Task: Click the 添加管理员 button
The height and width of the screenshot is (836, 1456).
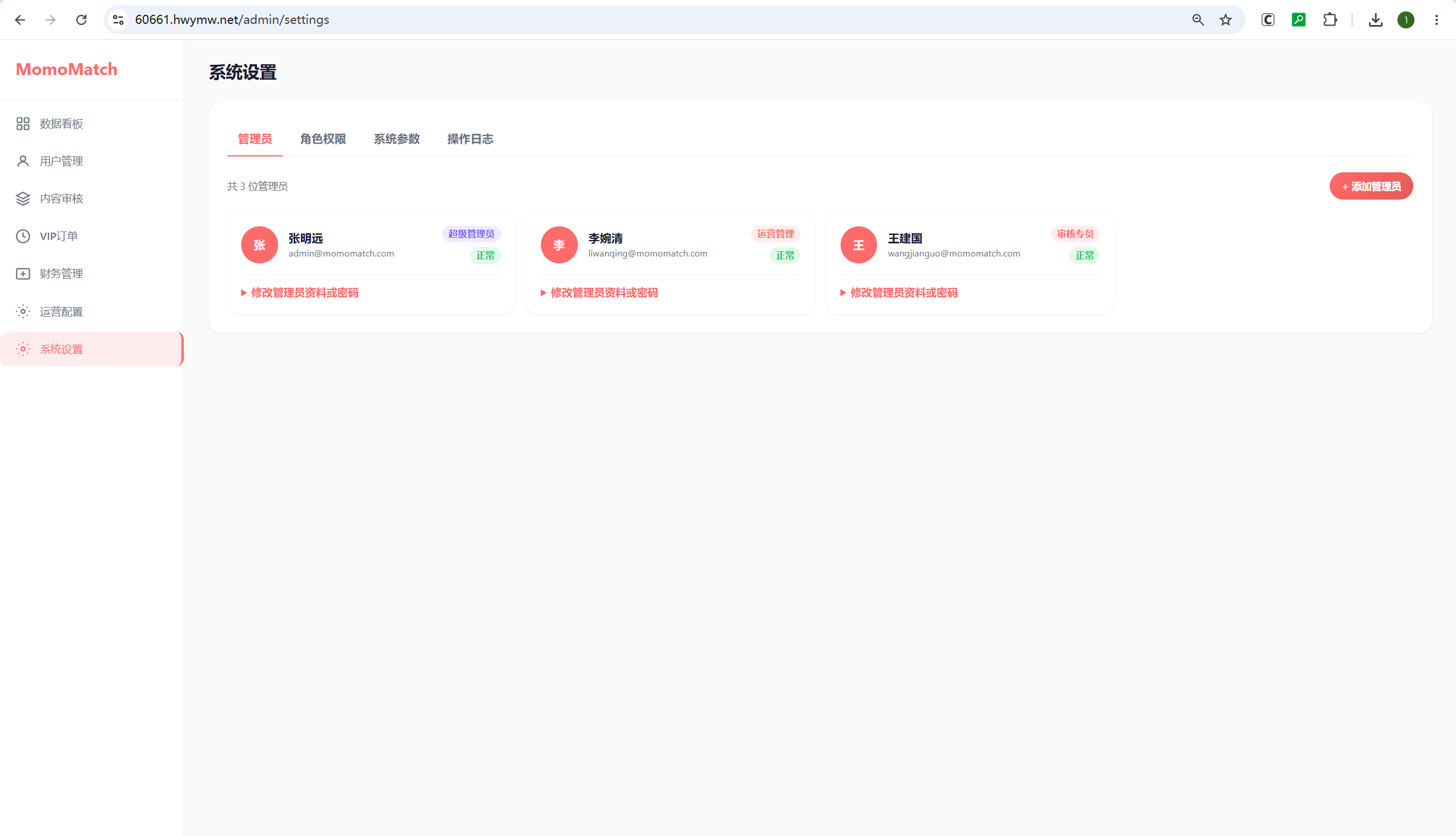Action: pyautogui.click(x=1371, y=186)
